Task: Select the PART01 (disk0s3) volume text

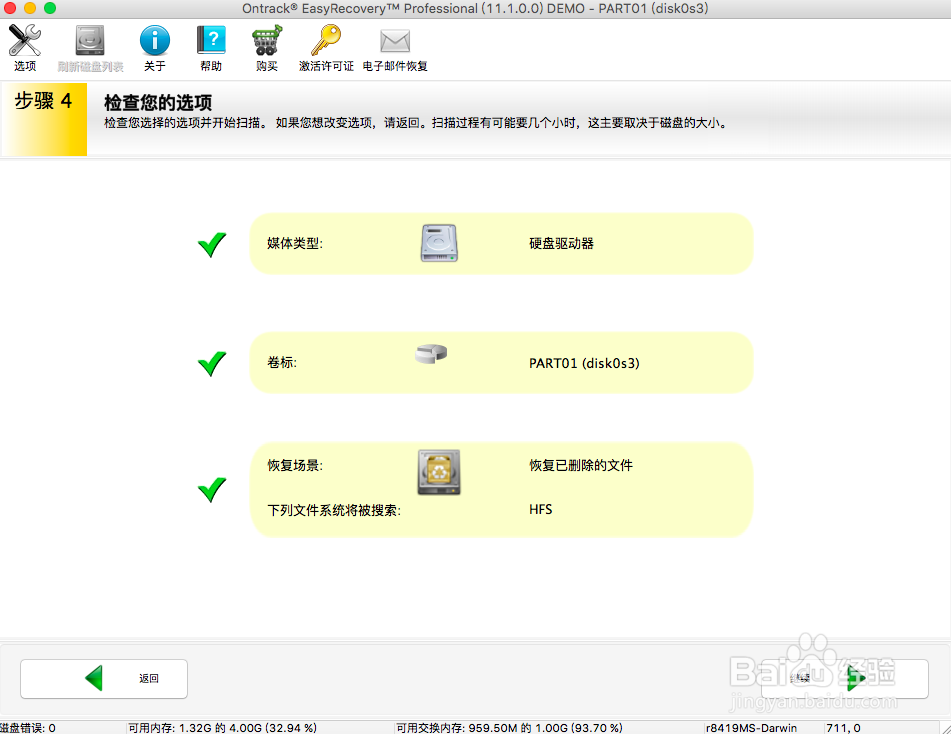Action: click(x=584, y=363)
